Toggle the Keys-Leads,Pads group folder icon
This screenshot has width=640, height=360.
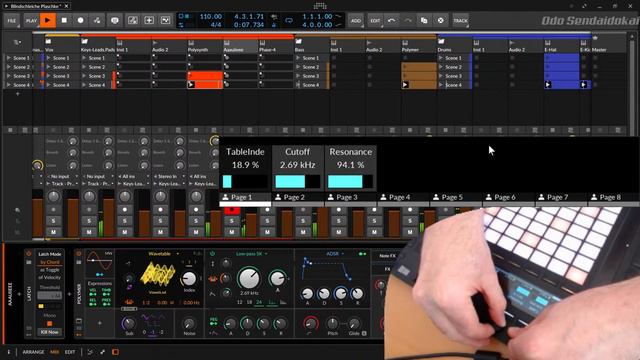84,42
